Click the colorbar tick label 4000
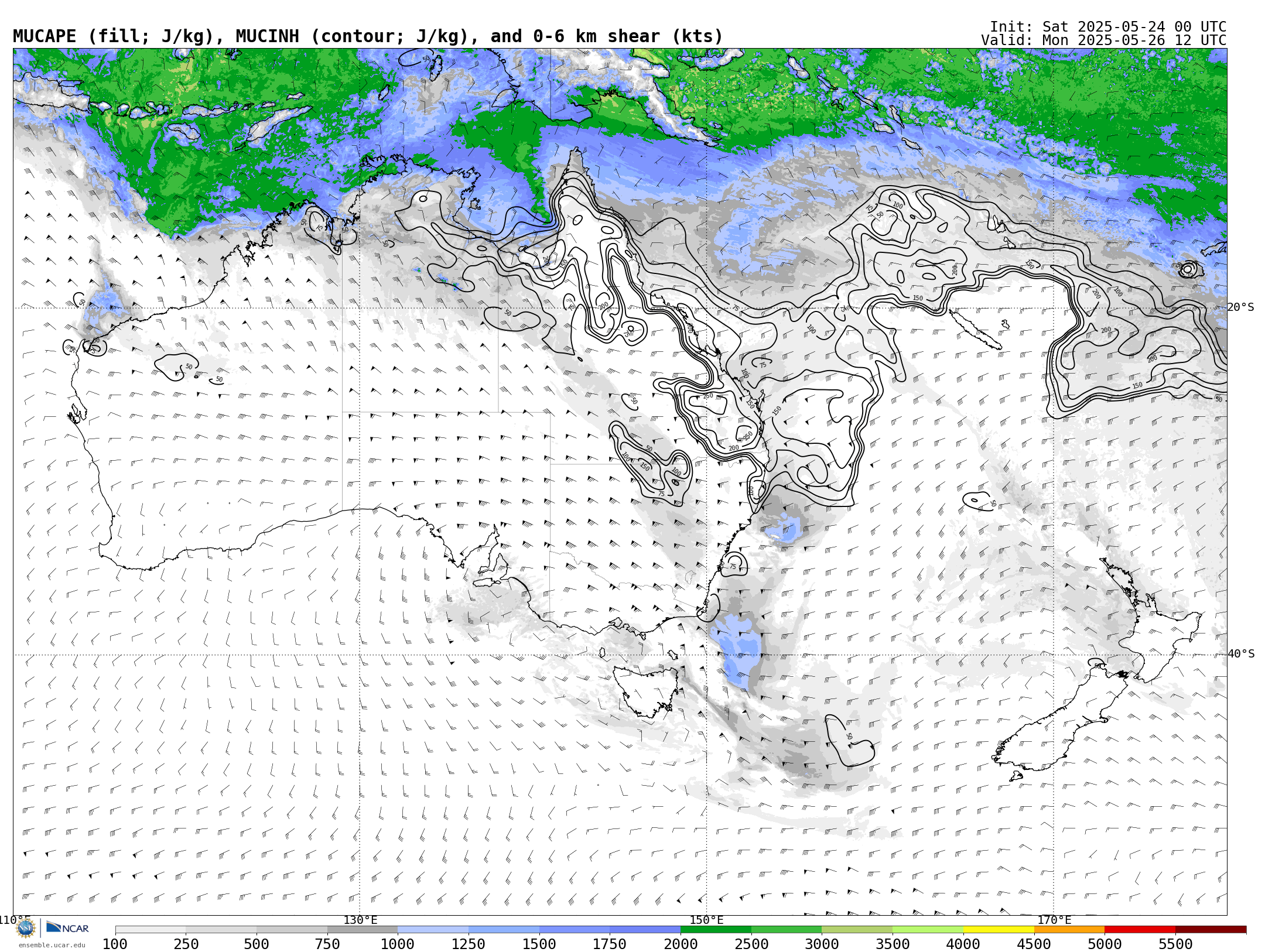Image resolution: width=1265 pixels, height=952 pixels. (963, 944)
